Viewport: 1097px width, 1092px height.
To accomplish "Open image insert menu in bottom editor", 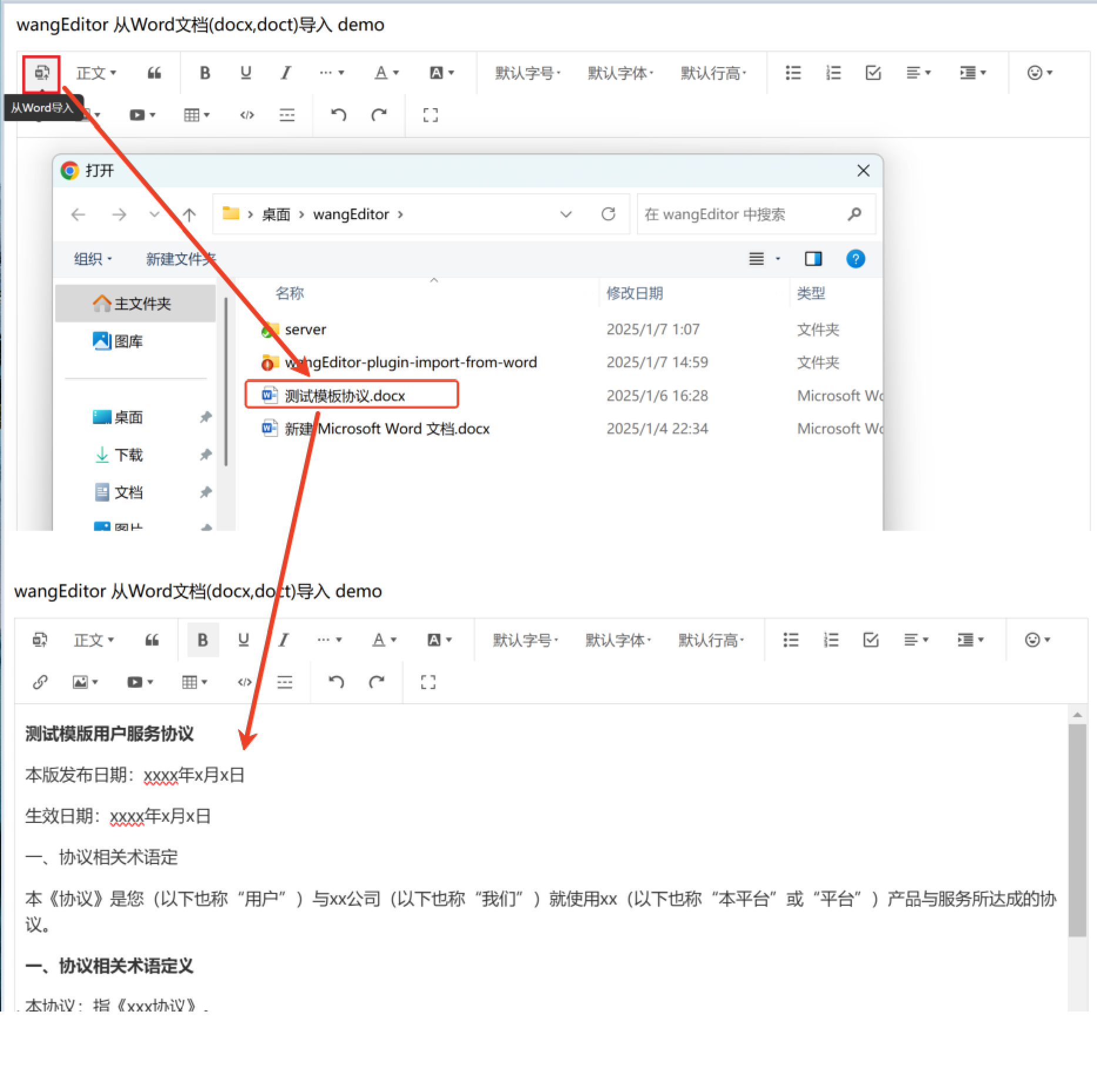I will pyautogui.click(x=85, y=682).
